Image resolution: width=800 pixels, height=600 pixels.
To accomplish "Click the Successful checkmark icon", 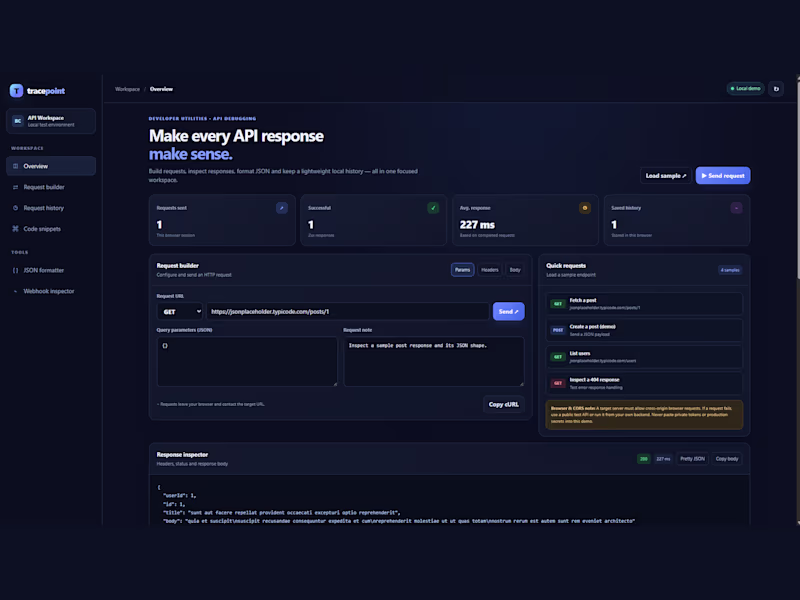I will click(433, 208).
